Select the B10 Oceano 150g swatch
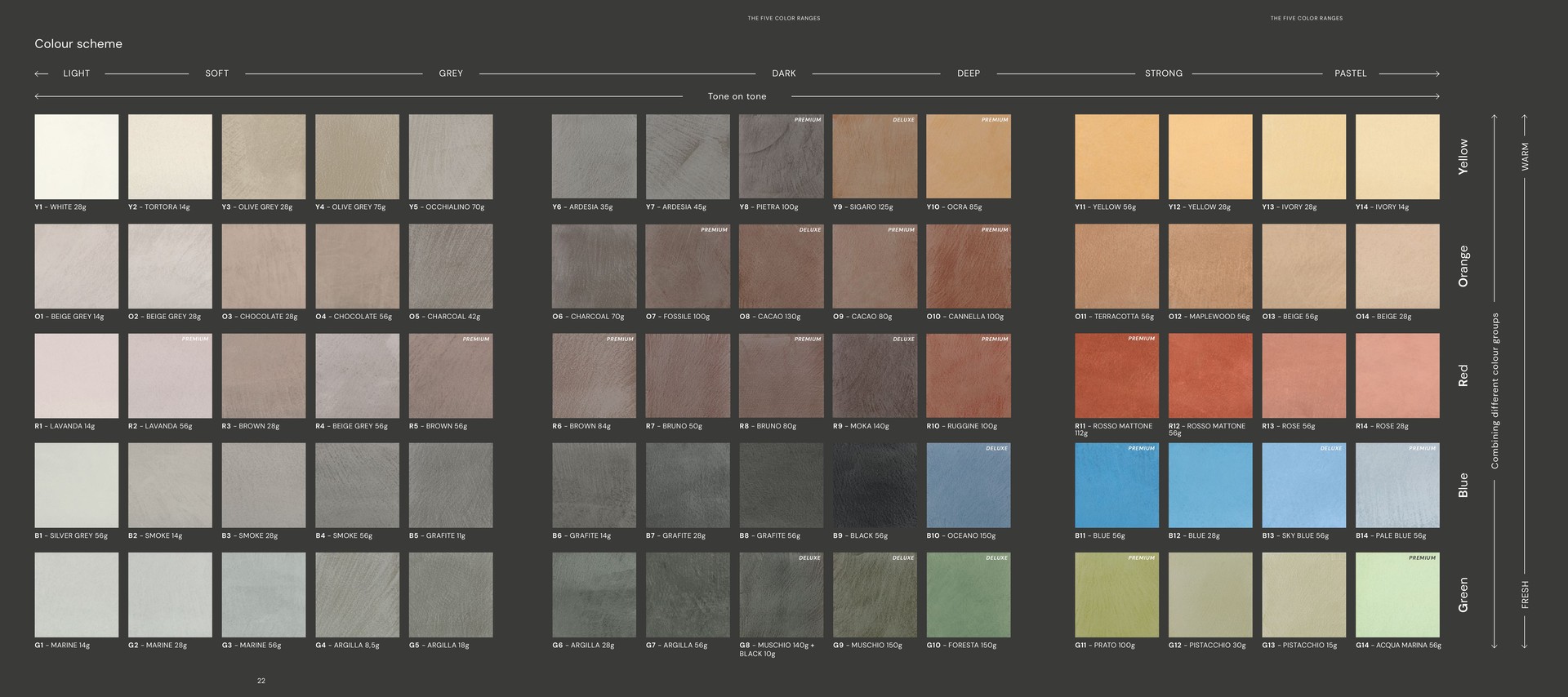This screenshot has height=697, width=1568. pyautogui.click(x=968, y=486)
